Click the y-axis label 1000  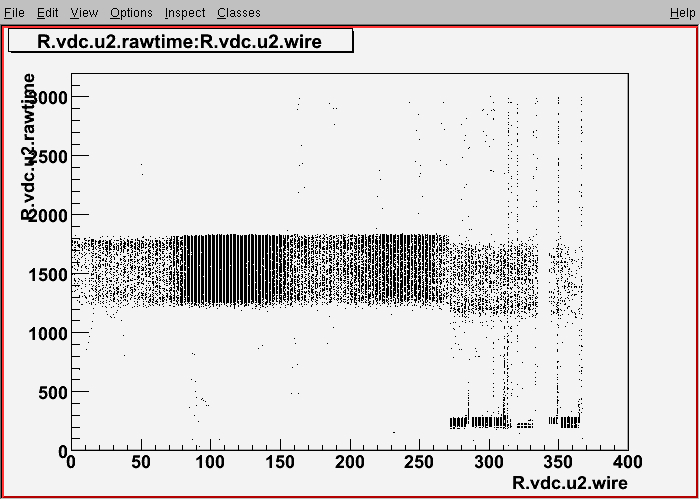click(48, 333)
